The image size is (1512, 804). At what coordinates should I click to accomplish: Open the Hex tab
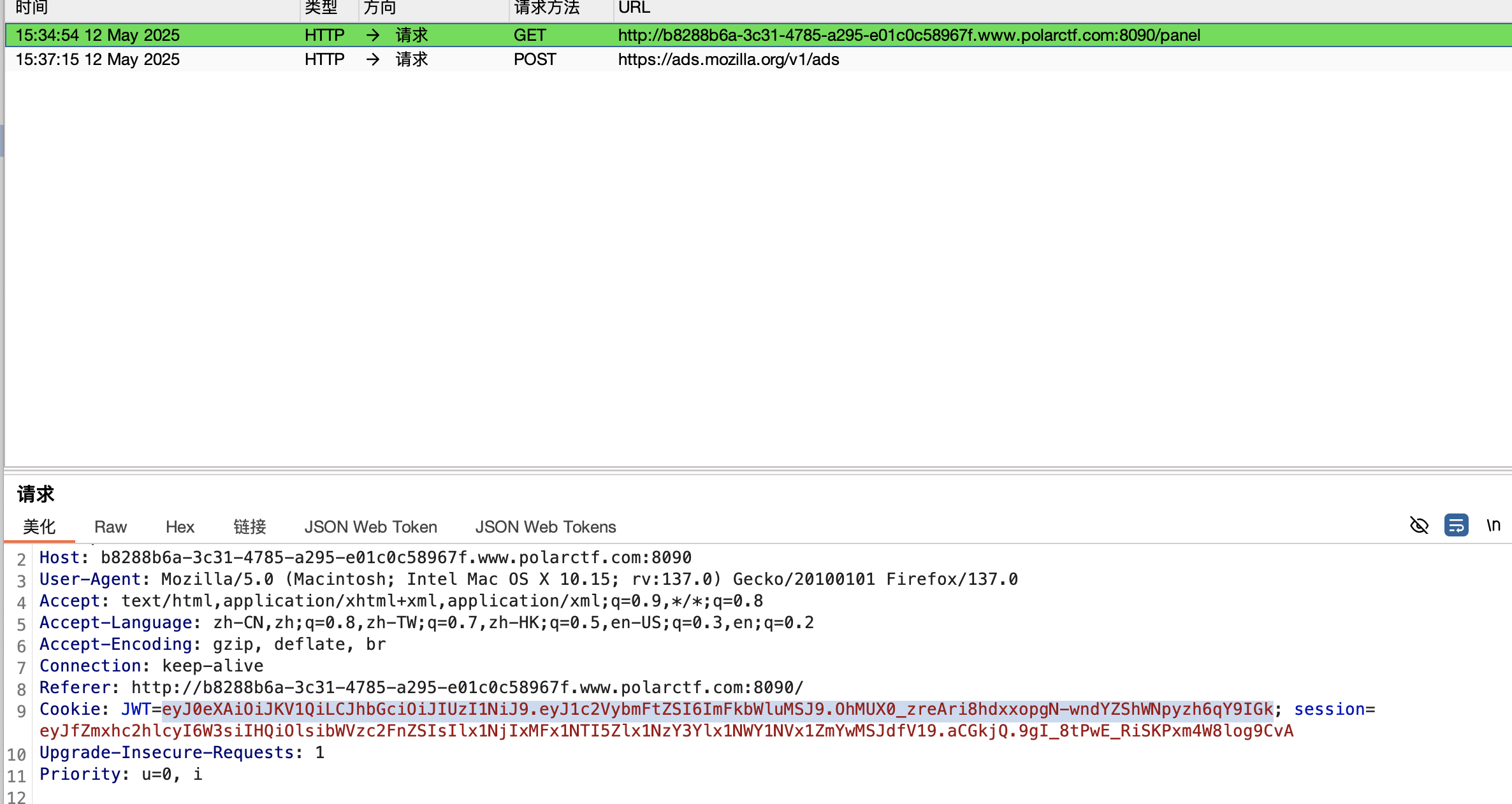[180, 527]
